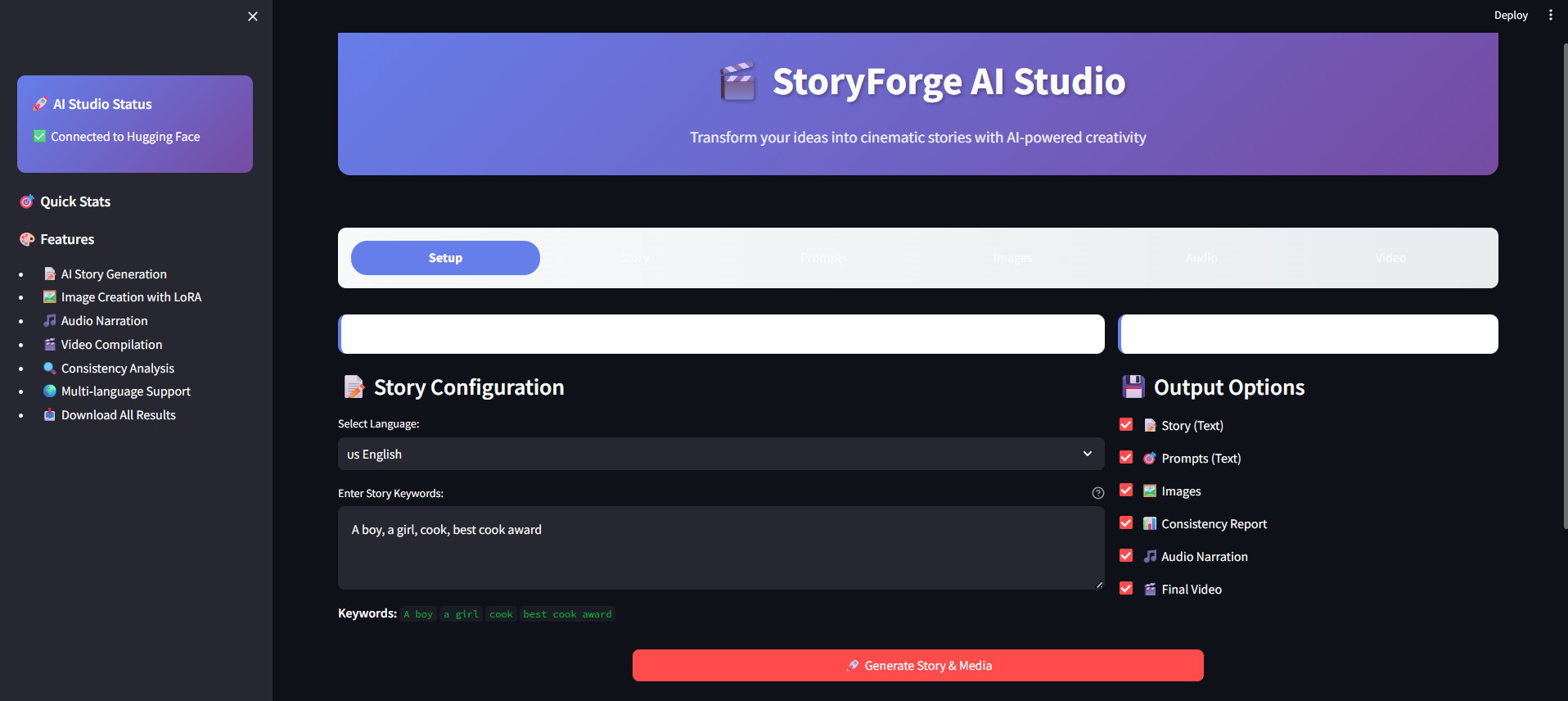The width and height of the screenshot is (1568, 701).
Task: Select the Images tab
Action: click(1012, 258)
